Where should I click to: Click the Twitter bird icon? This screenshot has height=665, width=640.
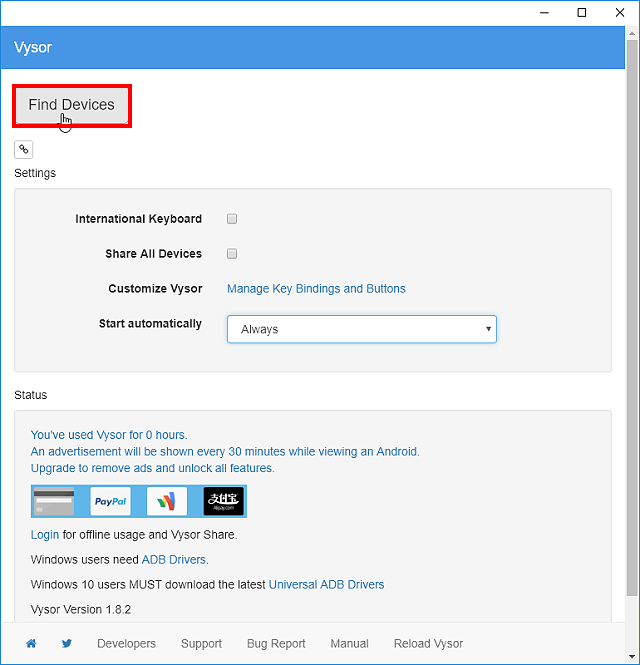click(x=67, y=644)
